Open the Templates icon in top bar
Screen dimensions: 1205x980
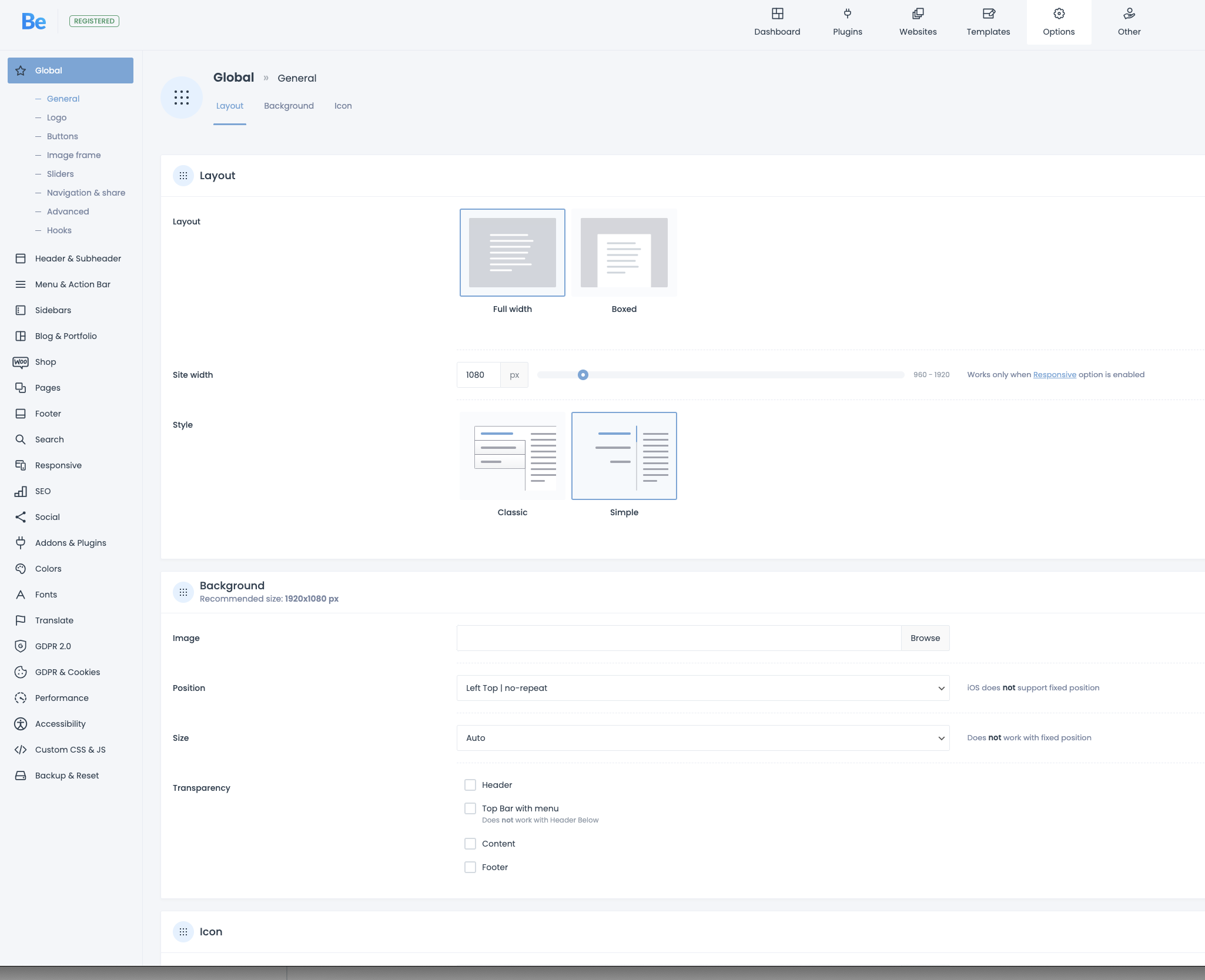pos(988,14)
